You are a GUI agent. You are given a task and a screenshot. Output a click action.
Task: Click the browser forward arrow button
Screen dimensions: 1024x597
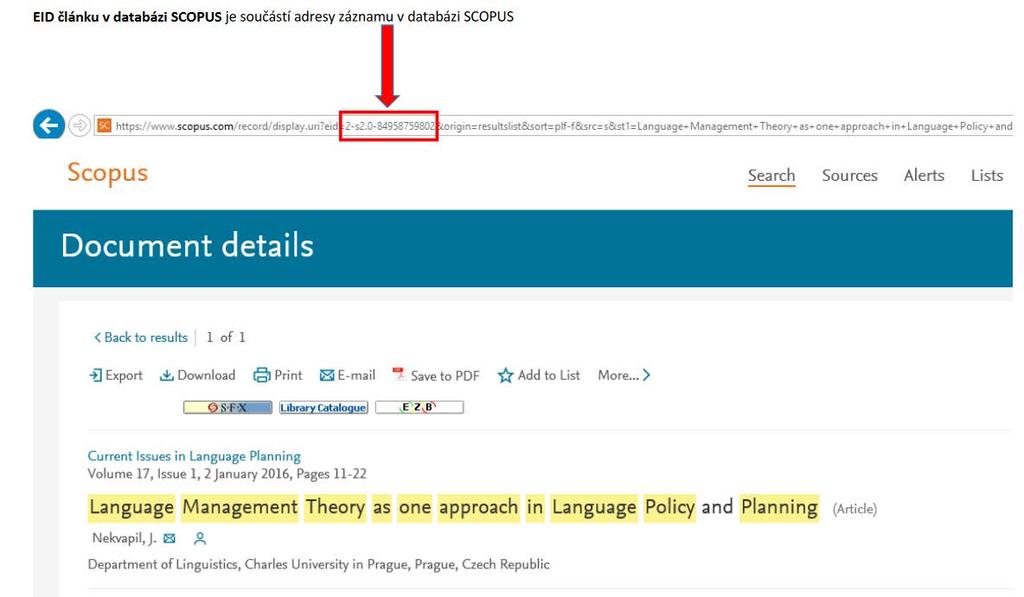(79, 125)
